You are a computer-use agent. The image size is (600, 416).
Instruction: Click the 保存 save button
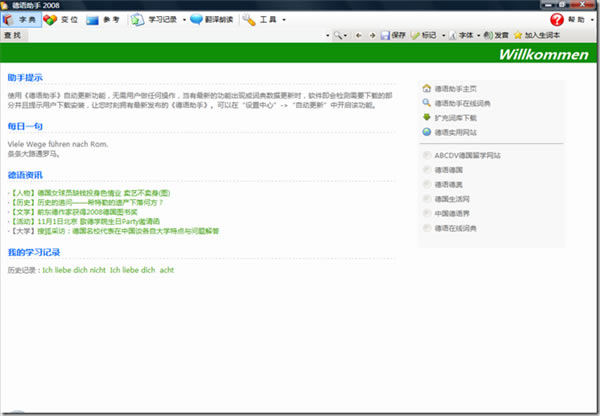[x=393, y=36]
